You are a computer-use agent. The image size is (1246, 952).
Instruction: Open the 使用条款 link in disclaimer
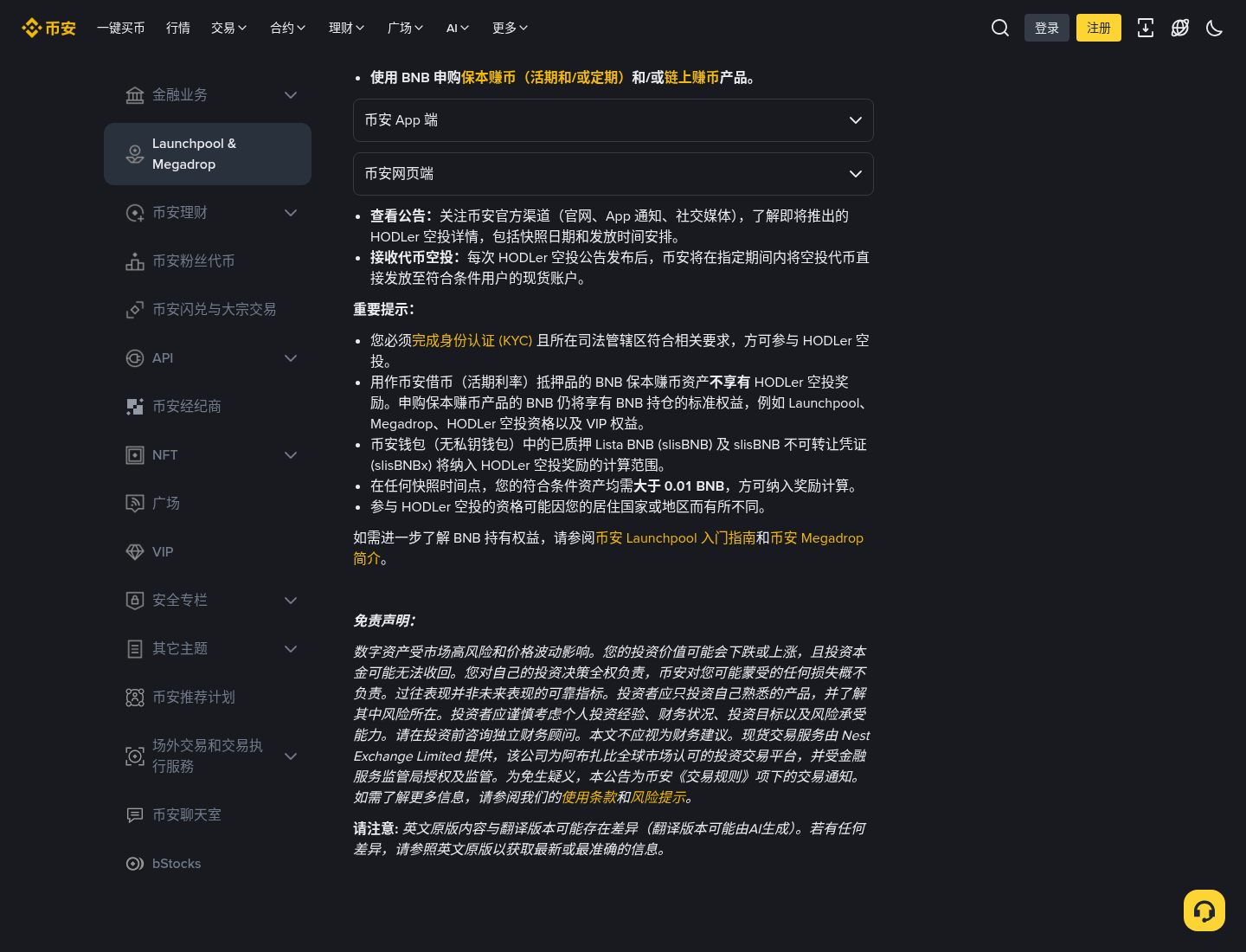pos(589,798)
